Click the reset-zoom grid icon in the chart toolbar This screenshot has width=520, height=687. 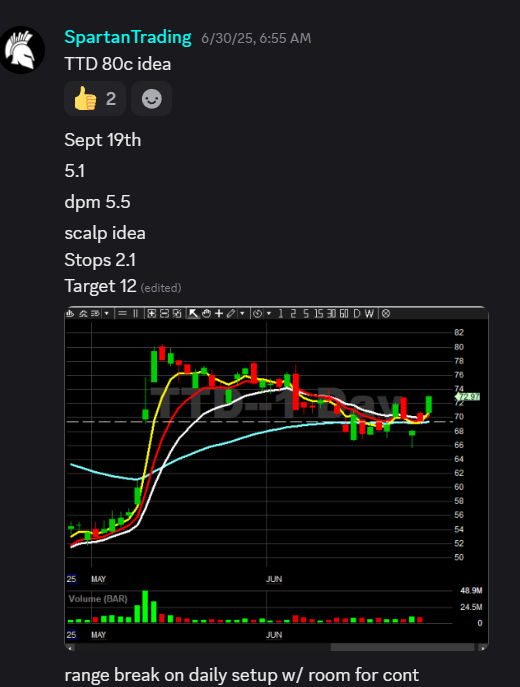[177, 314]
